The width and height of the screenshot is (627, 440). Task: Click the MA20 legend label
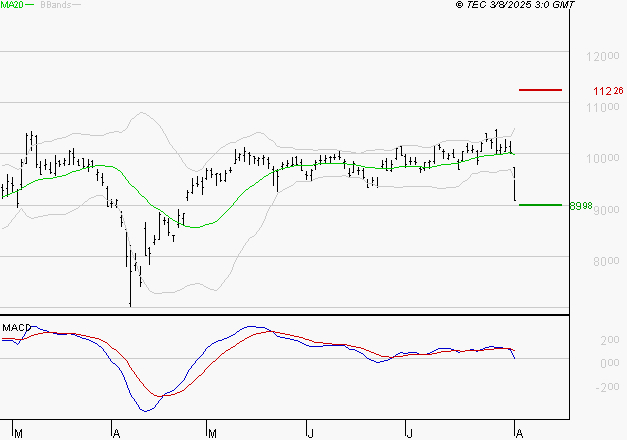point(12,5)
